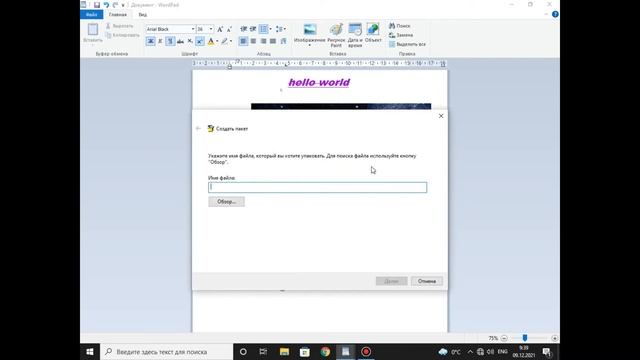
Task: Align text left in paragraph group
Action: 243,41
